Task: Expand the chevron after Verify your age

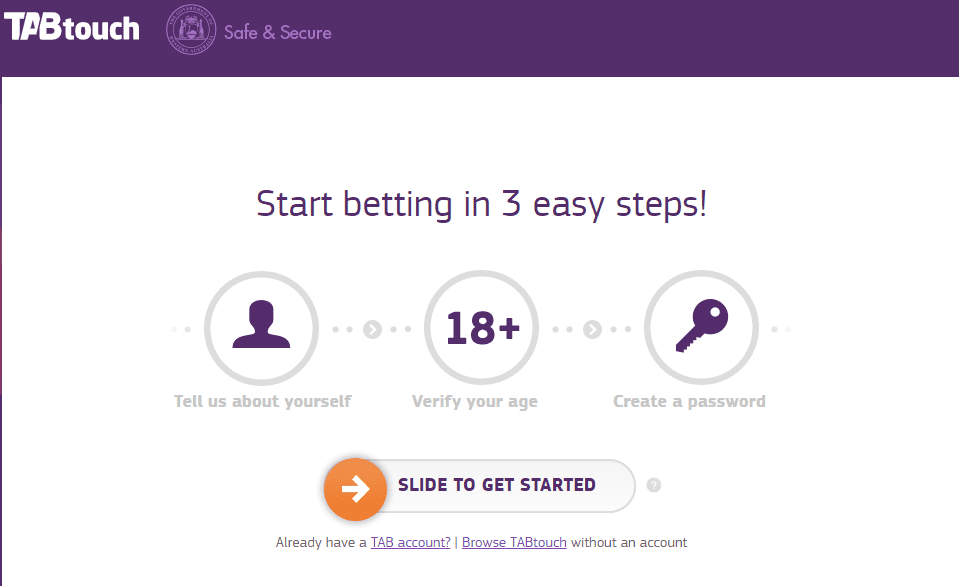Action: [593, 328]
